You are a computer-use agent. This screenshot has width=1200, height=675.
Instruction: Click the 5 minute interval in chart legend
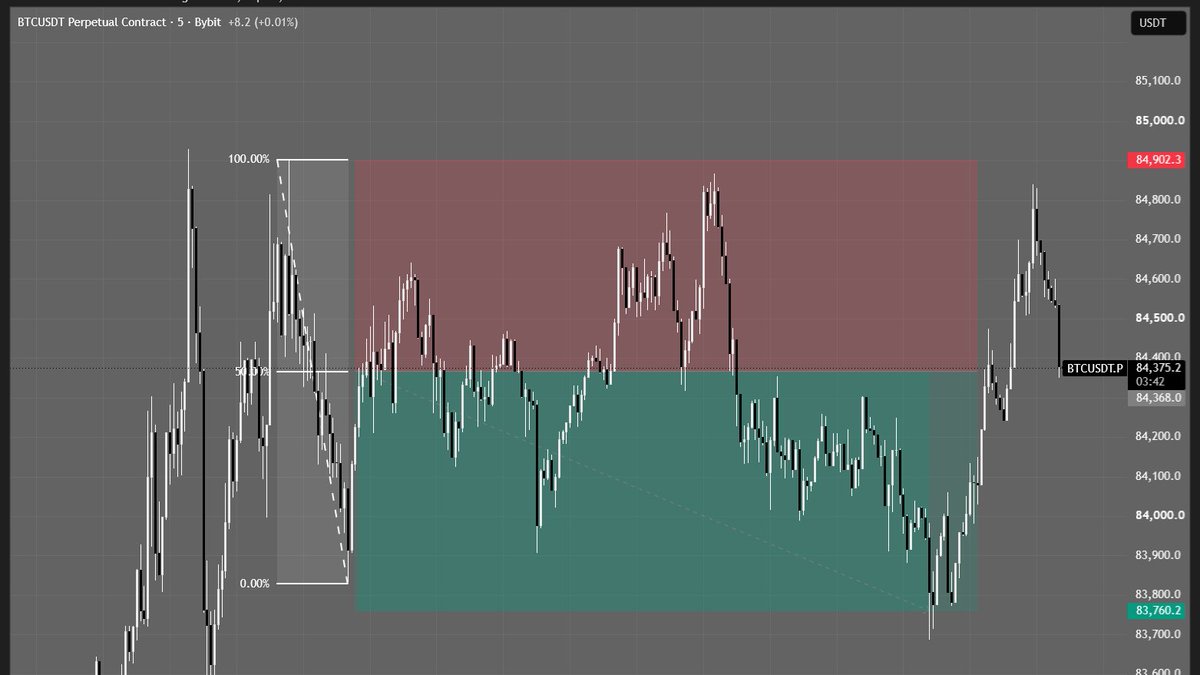(x=178, y=21)
